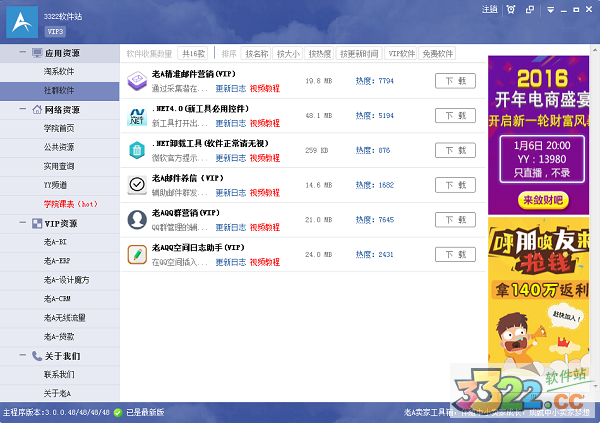Screen dimensions: 600x423
Task: Open the title bar dropdown menu arrow
Action: coord(550,10)
